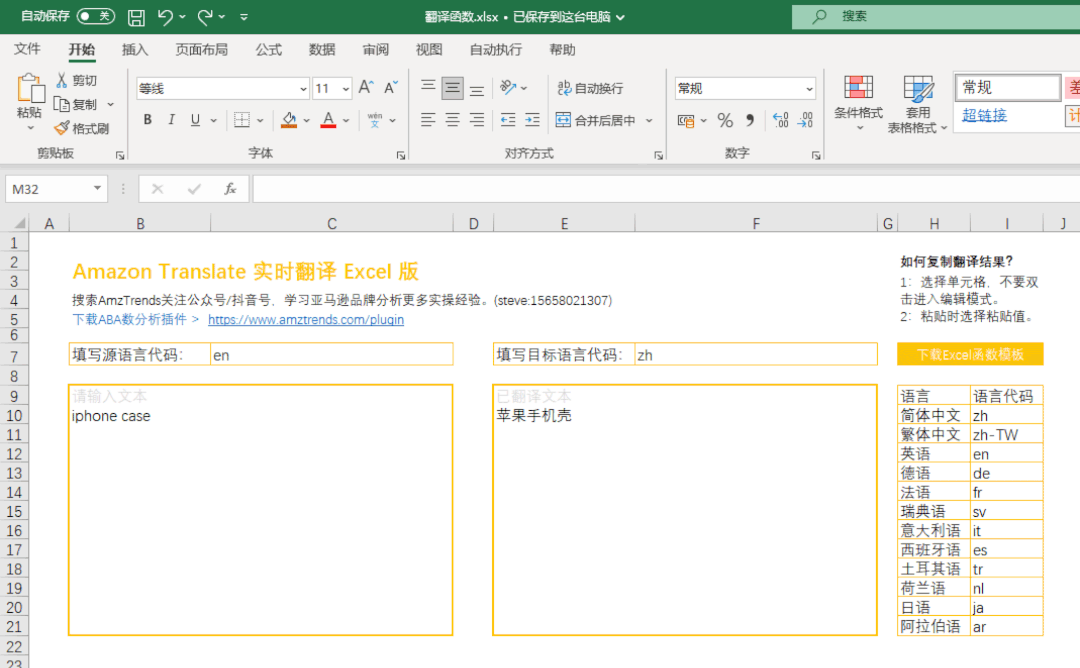The width and height of the screenshot is (1080, 668).
Task: Click 下载Excel函数模板 orange button
Action: (970, 355)
